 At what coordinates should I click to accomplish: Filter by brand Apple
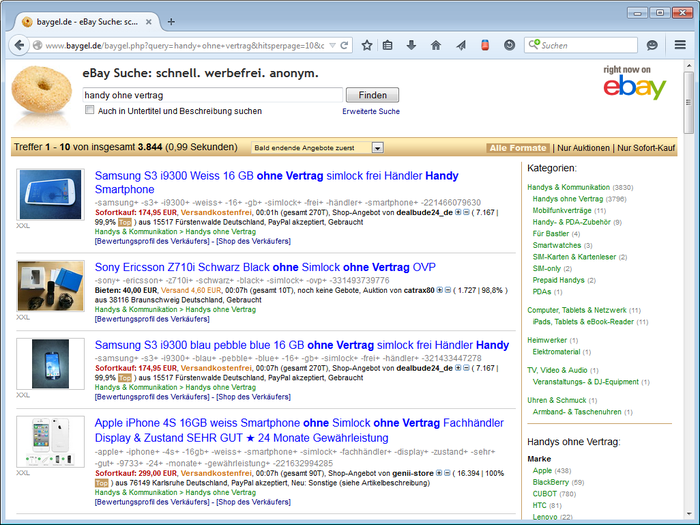click(x=542, y=471)
